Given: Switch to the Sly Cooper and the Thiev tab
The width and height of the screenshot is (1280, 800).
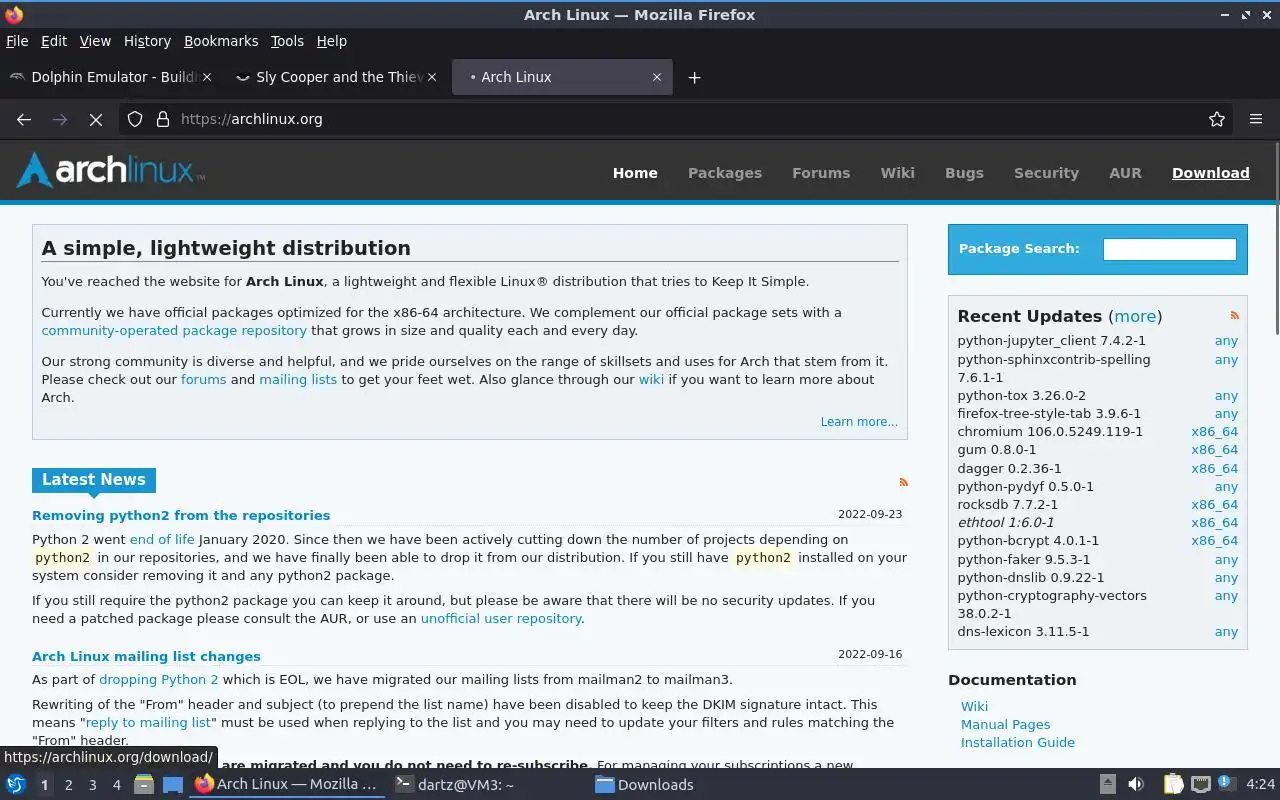Looking at the screenshot, I should coord(335,77).
